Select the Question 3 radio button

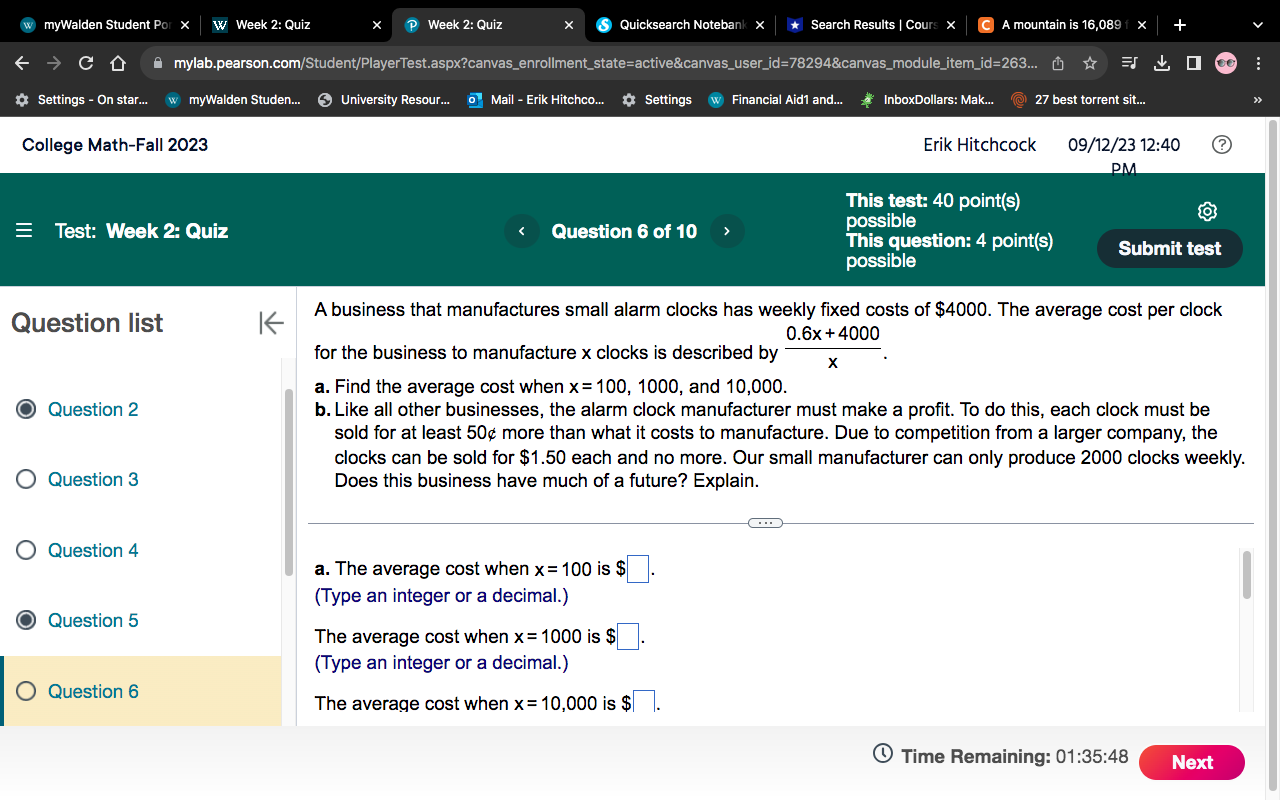28,479
